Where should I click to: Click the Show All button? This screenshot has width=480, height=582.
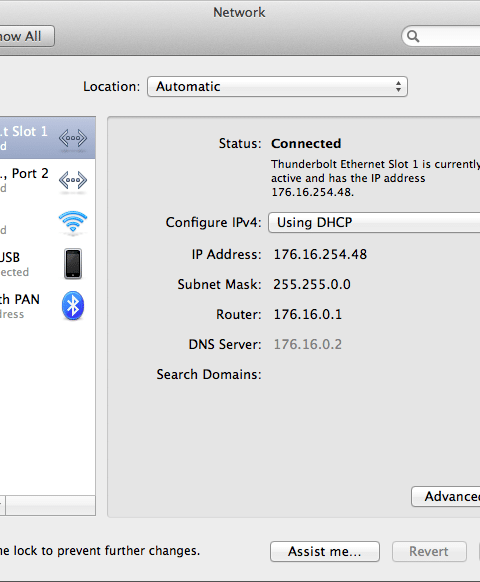coord(27,36)
